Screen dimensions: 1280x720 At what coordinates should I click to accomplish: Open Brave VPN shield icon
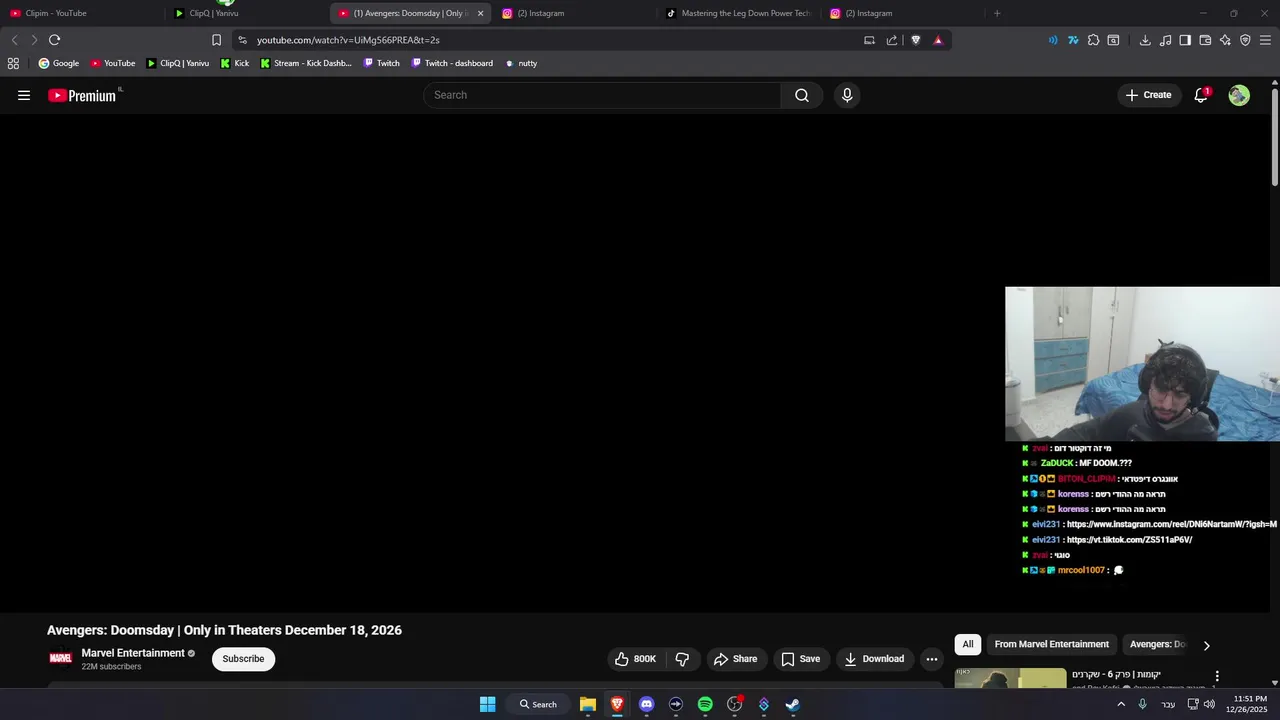click(1245, 40)
